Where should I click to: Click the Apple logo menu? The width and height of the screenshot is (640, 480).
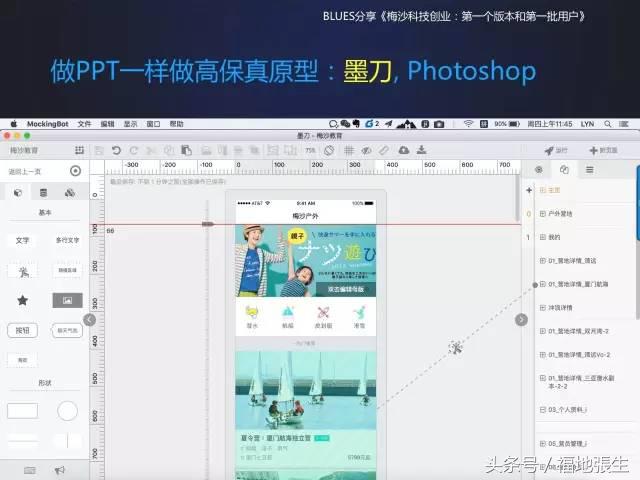[13, 124]
